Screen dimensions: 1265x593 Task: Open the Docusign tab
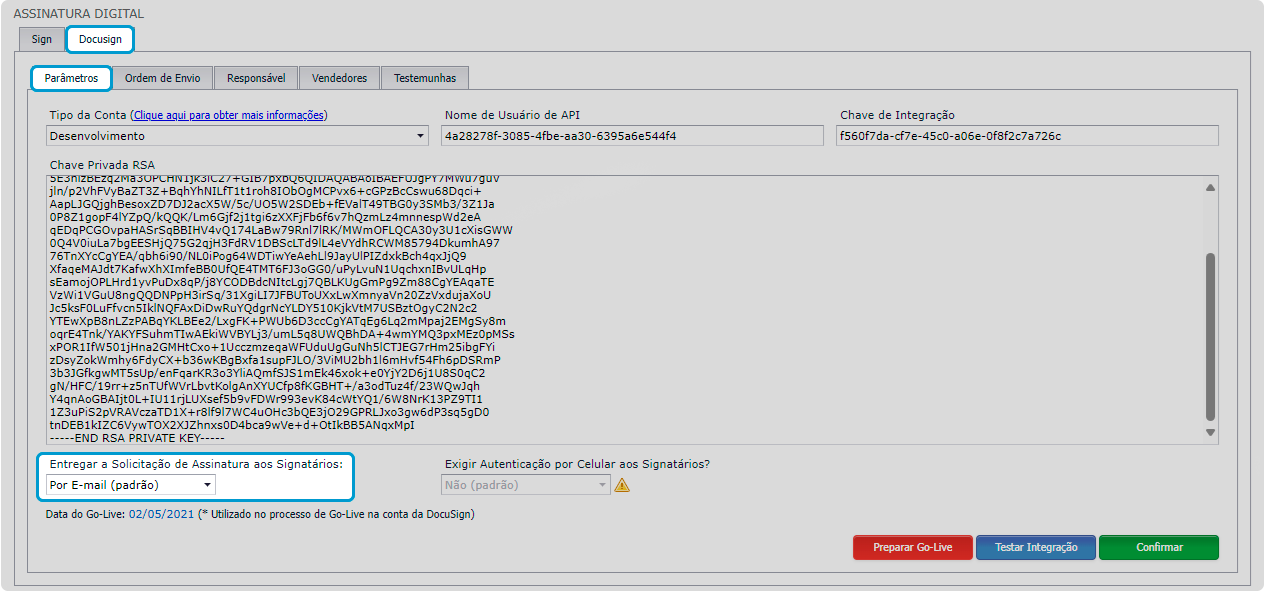tap(100, 40)
